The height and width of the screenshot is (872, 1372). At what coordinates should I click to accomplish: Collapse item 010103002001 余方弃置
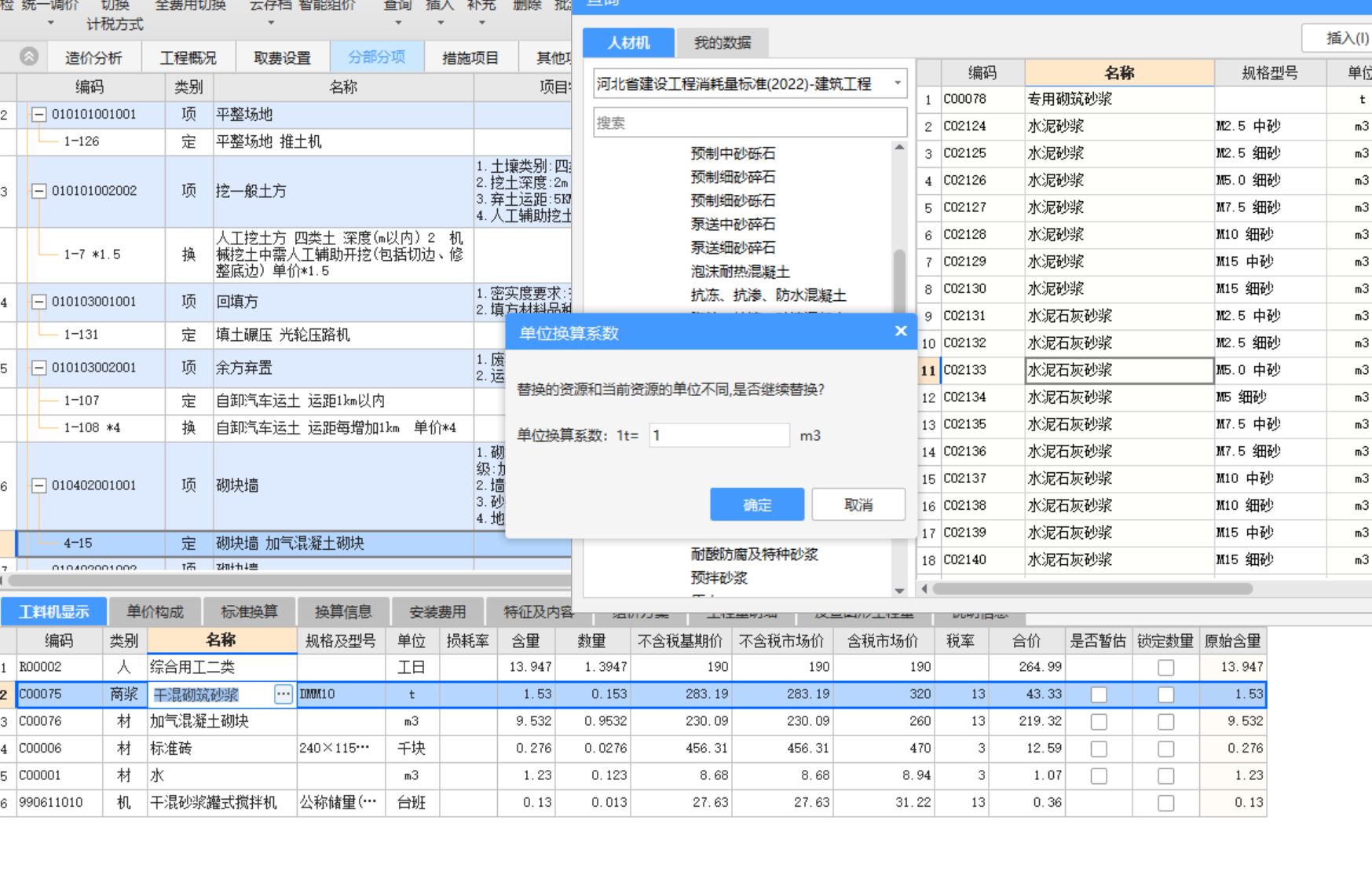coord(38,368)
